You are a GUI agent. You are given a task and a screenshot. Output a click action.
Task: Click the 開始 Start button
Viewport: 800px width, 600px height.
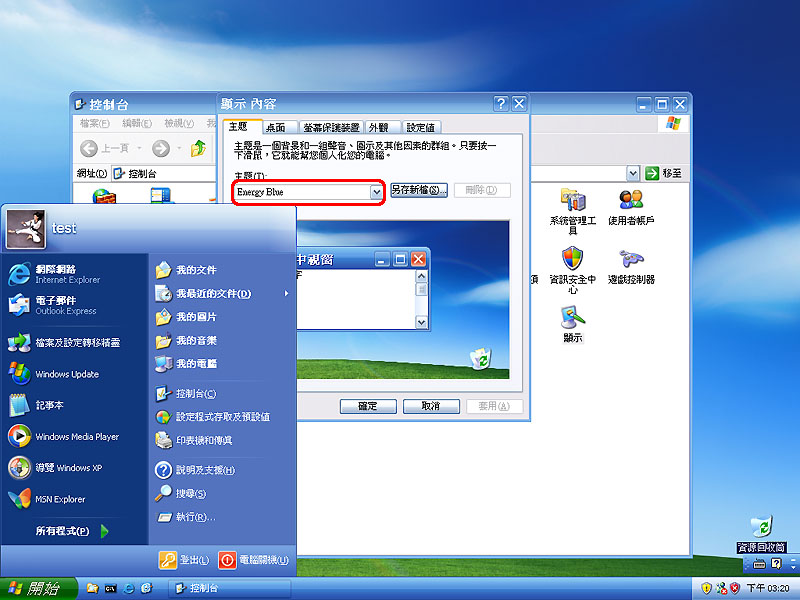point(39,588)
